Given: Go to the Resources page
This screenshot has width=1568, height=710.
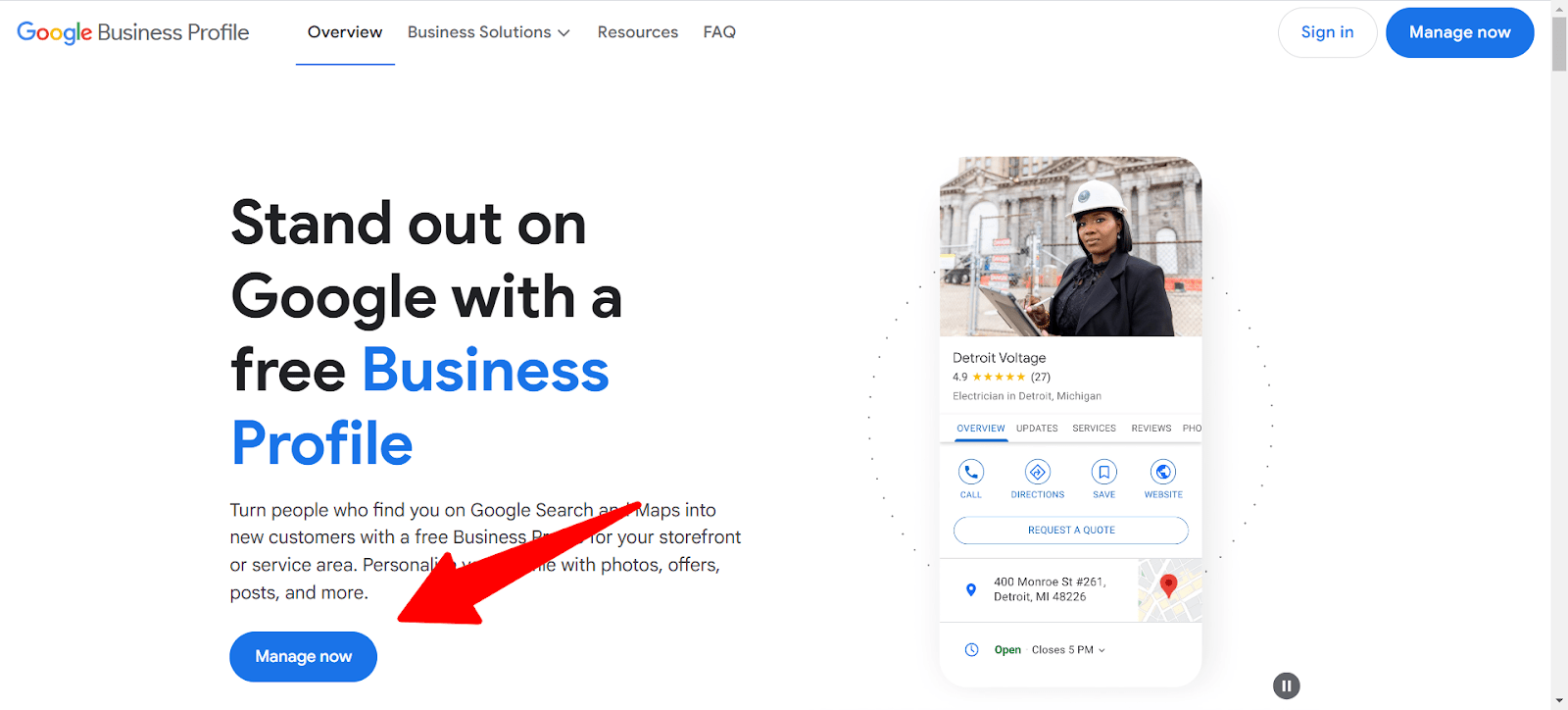Looking at the screenshot, I should coord(638,32).
